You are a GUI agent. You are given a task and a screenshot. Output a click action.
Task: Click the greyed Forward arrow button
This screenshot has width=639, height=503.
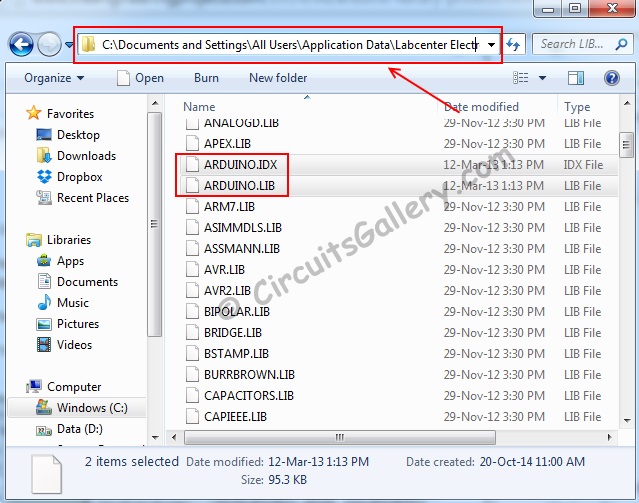[x=49, y=44]
